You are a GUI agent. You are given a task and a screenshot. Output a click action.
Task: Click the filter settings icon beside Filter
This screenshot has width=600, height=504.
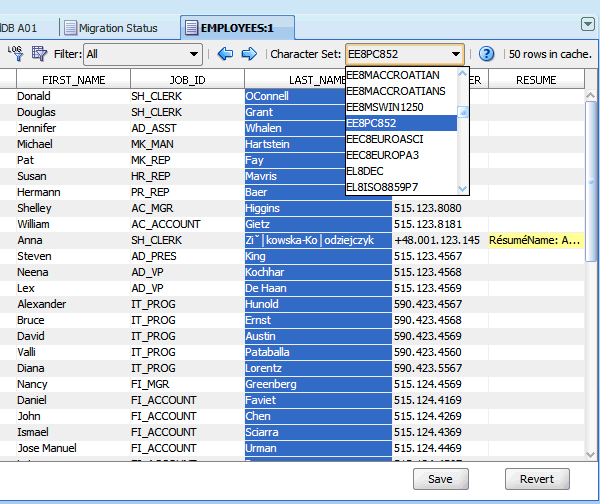click(x=39, y=53)
